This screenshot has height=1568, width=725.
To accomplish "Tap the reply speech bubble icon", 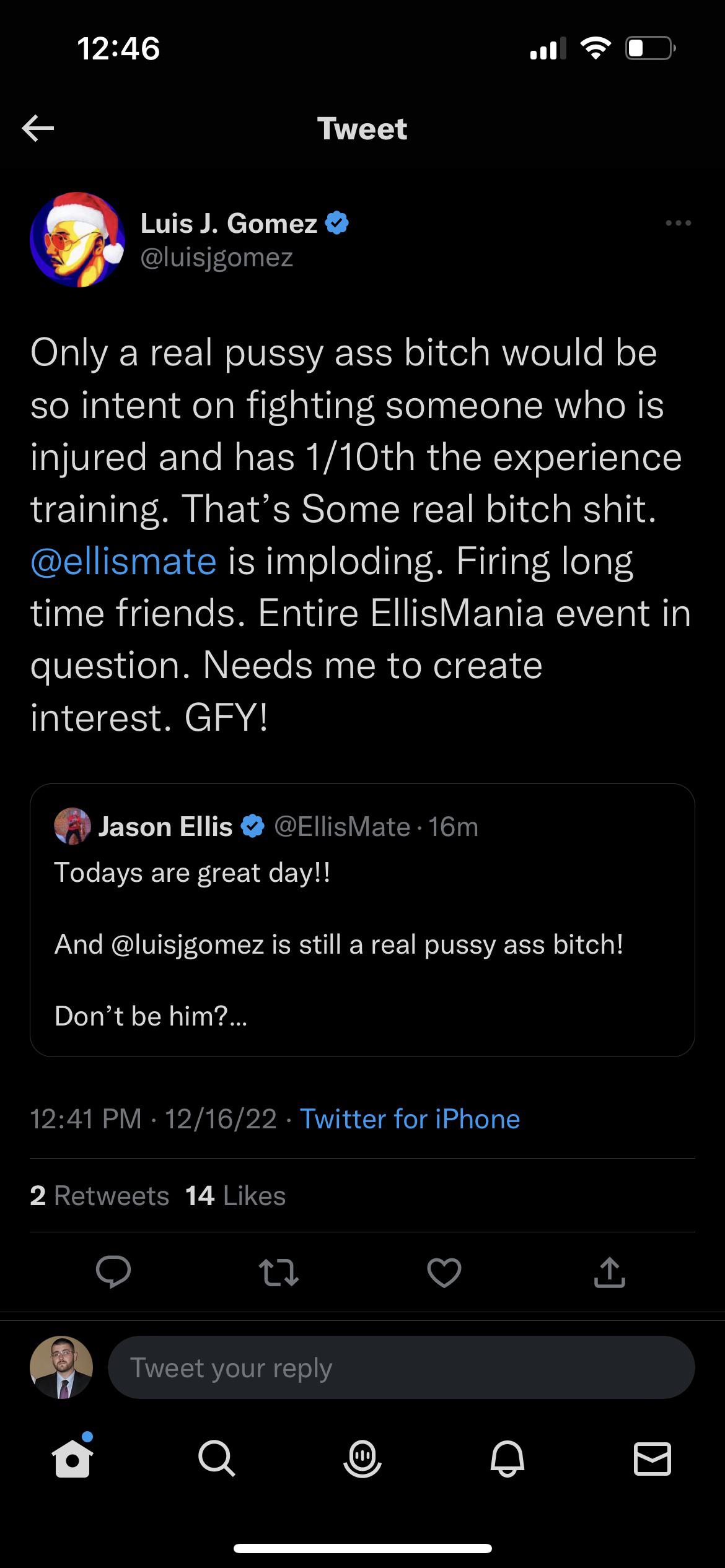I will (x=113, y=1273).
